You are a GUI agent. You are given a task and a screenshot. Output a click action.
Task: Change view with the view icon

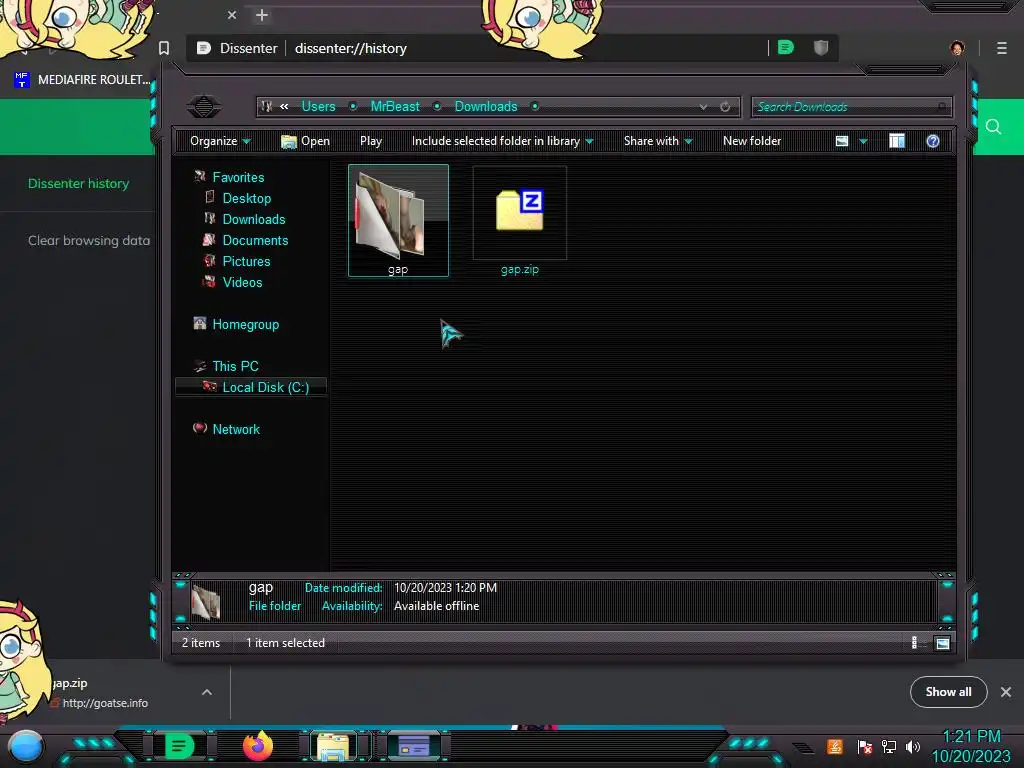tap(842, 141)
